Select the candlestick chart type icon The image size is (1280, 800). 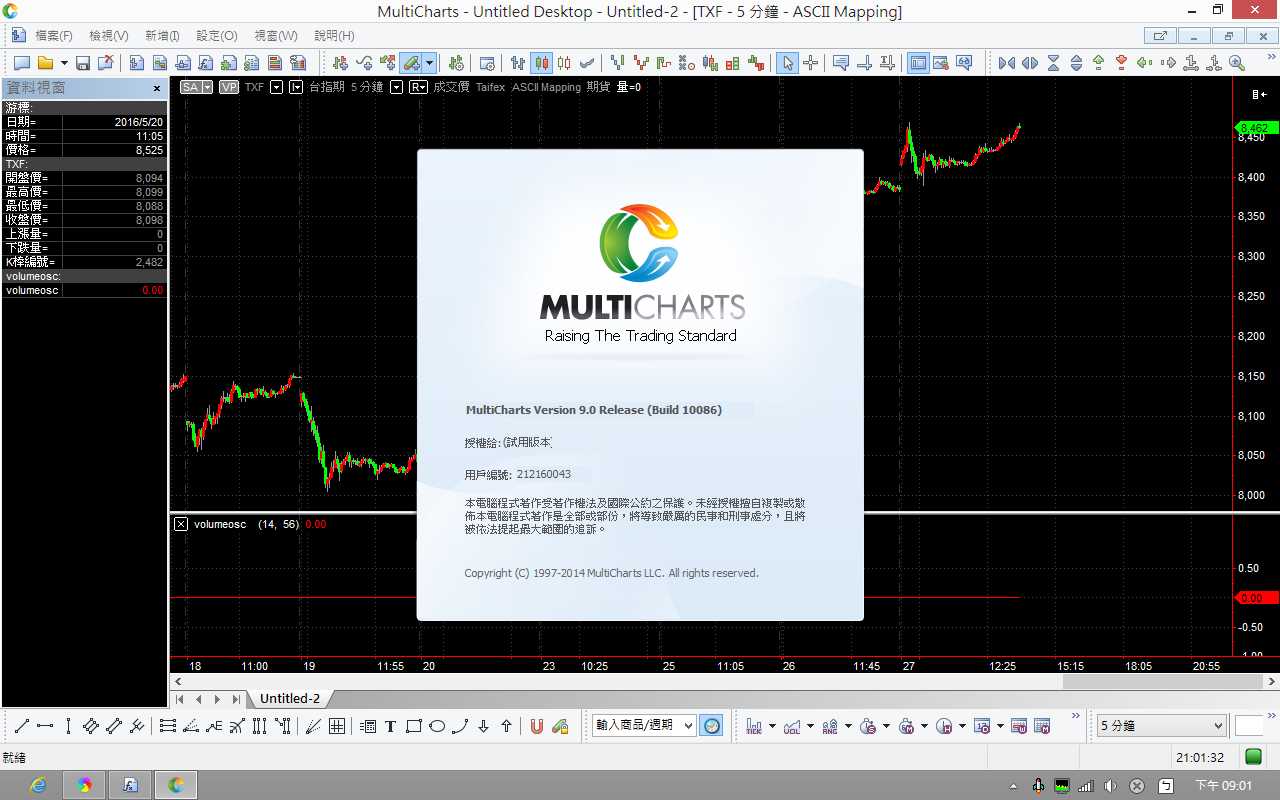(x=541, y=63)
